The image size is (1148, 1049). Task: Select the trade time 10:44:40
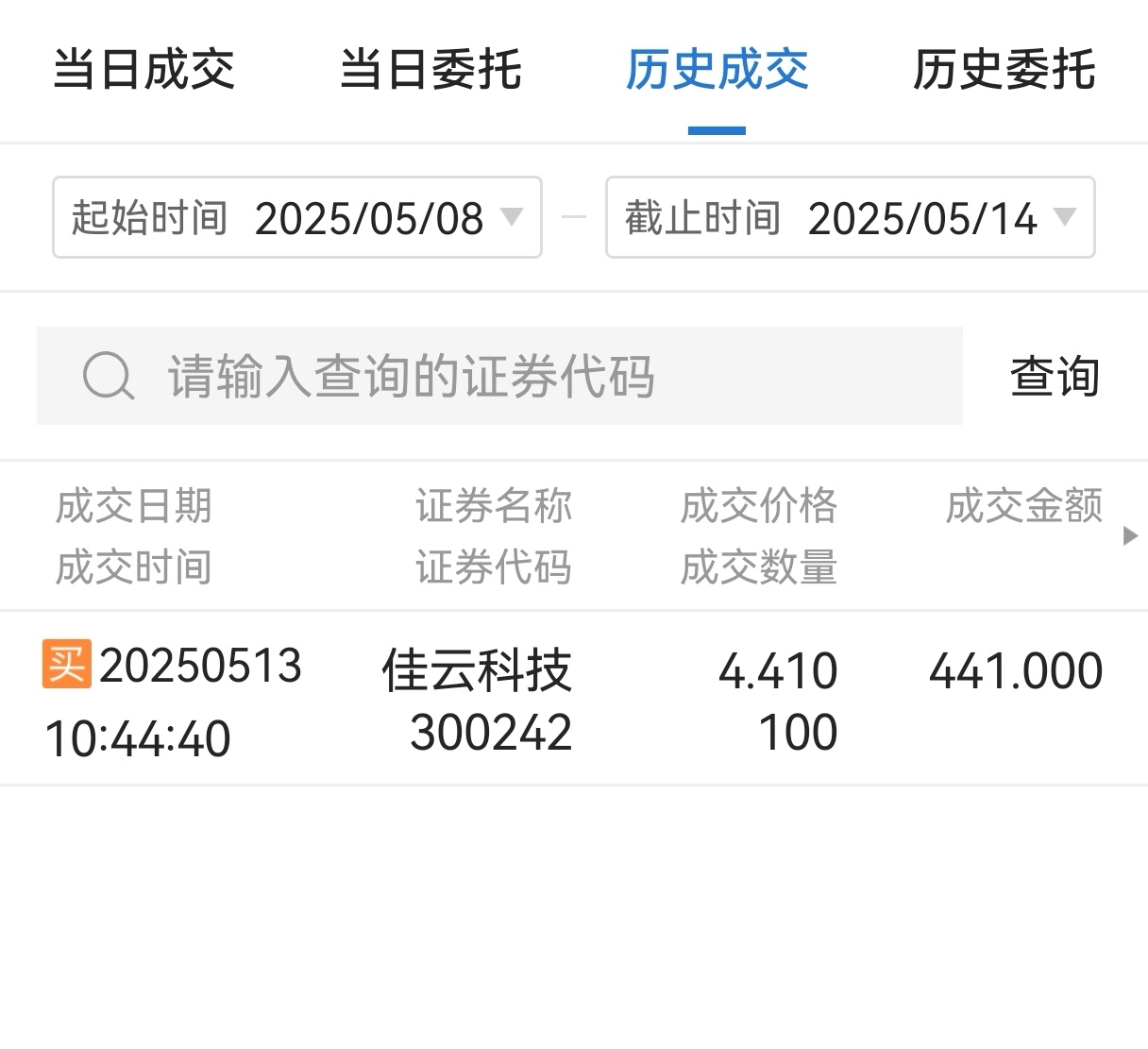(x=138, y=738)
